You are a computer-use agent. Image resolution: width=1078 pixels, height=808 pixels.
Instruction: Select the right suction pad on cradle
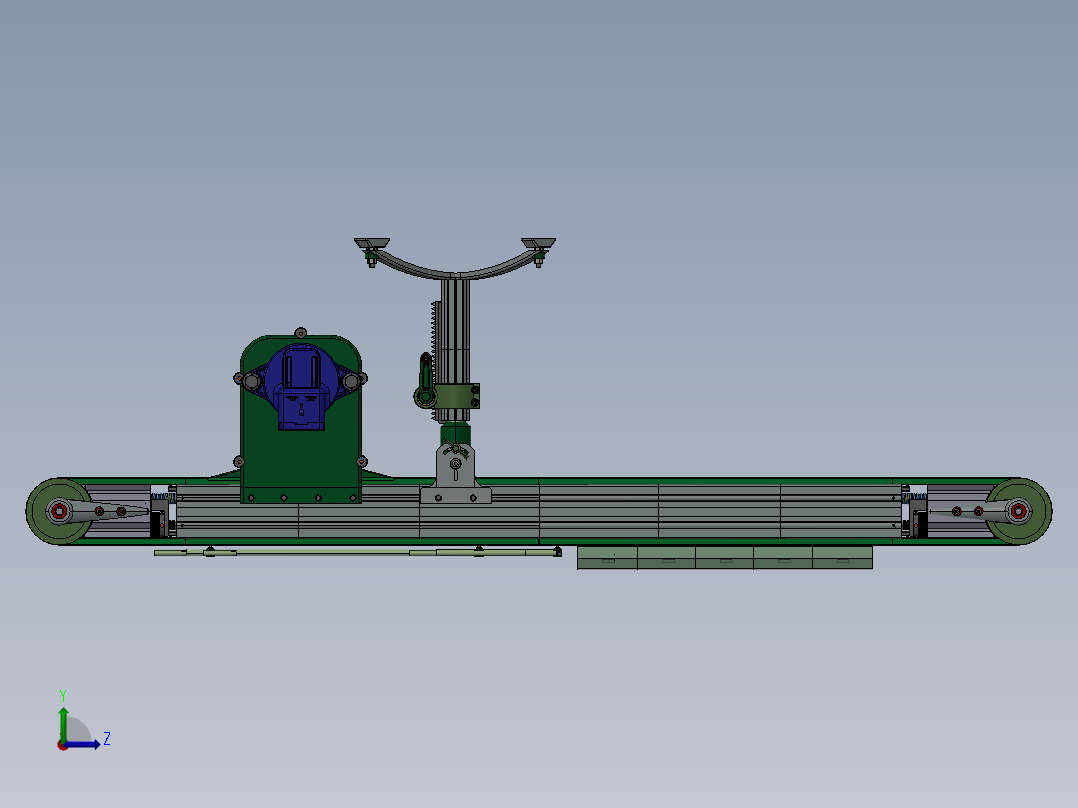[538, 244]
